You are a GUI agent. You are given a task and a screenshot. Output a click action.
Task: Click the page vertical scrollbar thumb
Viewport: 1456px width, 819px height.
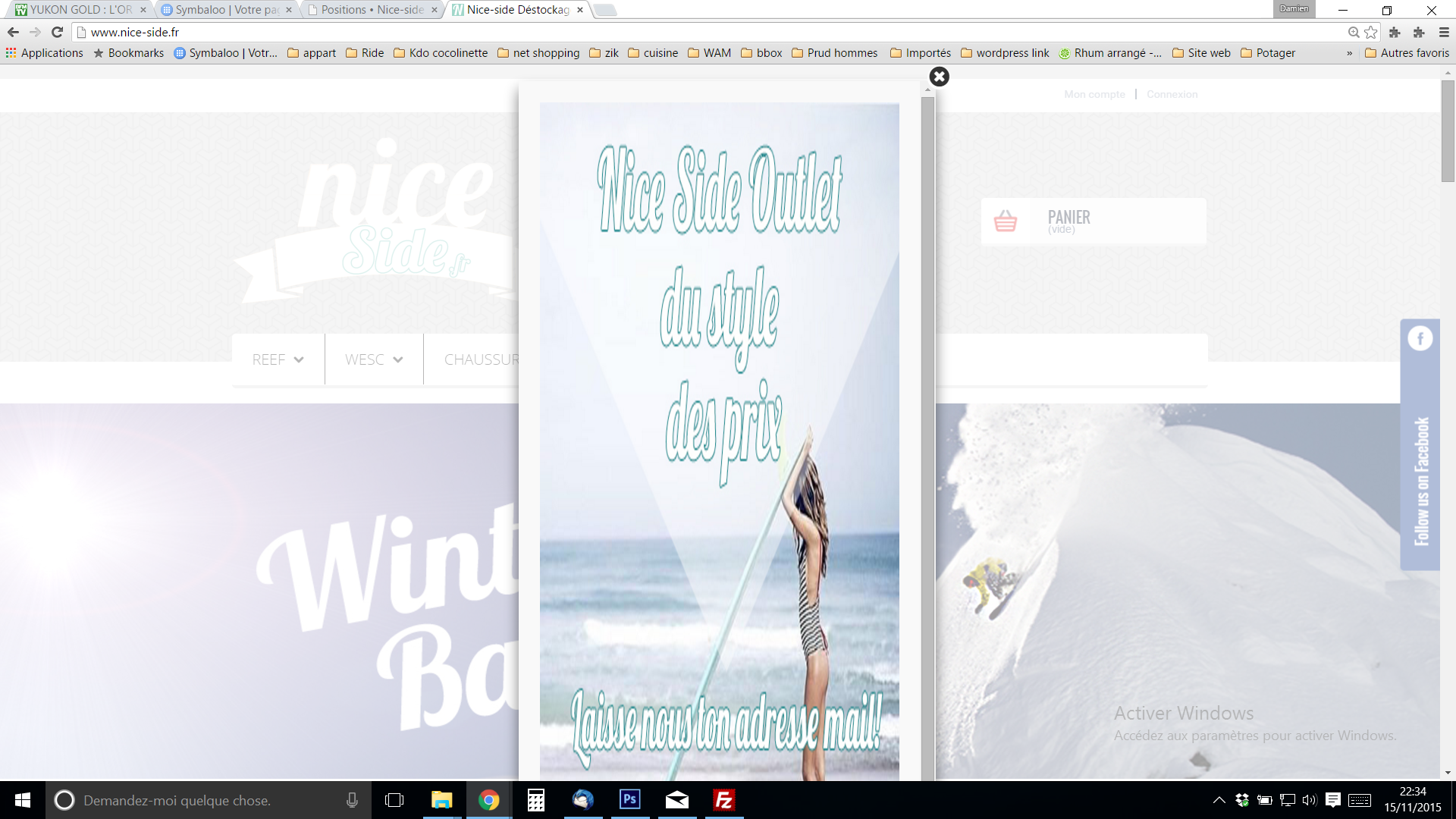(x=1448, y=130)
